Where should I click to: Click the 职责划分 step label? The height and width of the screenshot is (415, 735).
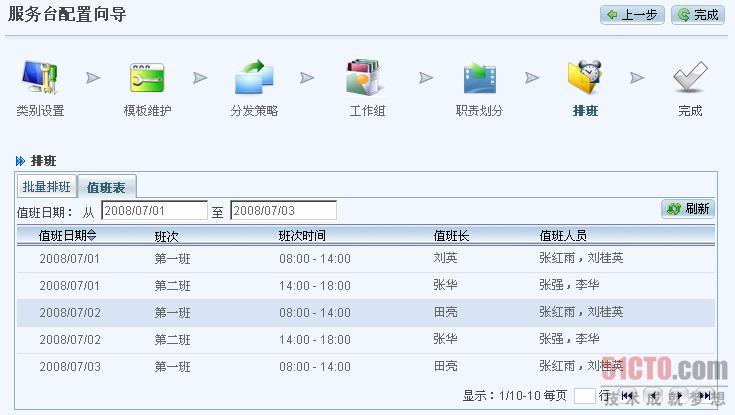point(479,111)
